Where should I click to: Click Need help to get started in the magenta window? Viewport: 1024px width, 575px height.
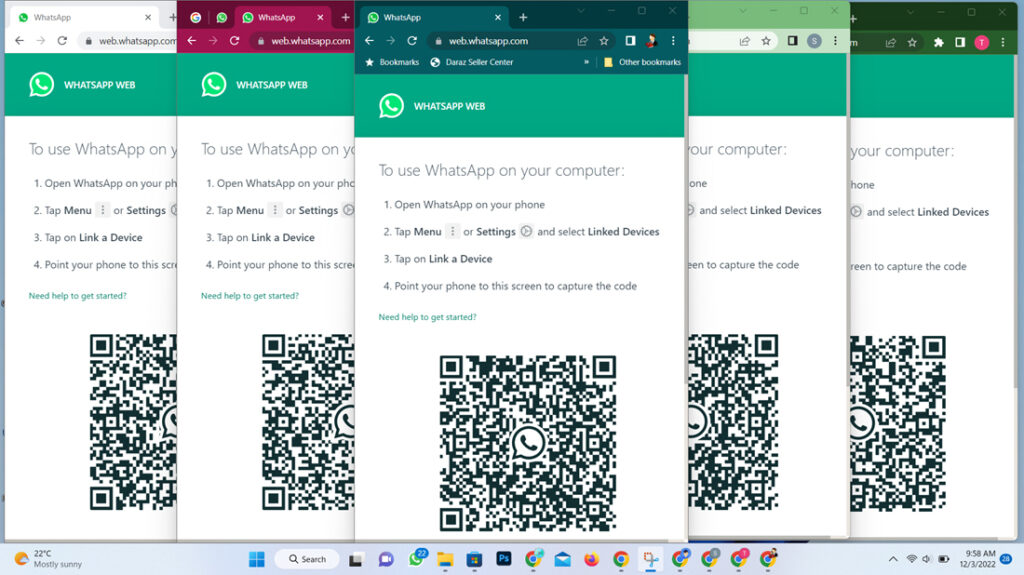tap(250, 295)
